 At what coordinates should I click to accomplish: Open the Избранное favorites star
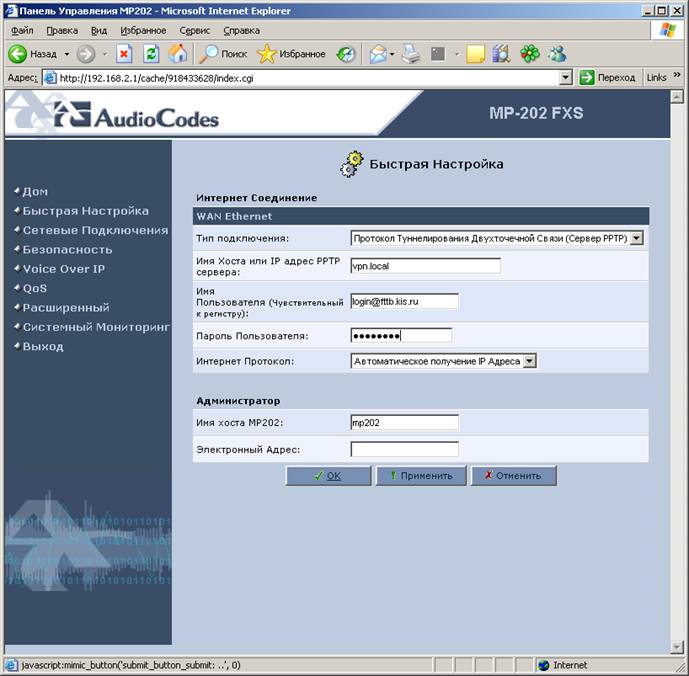coord(291,54)
